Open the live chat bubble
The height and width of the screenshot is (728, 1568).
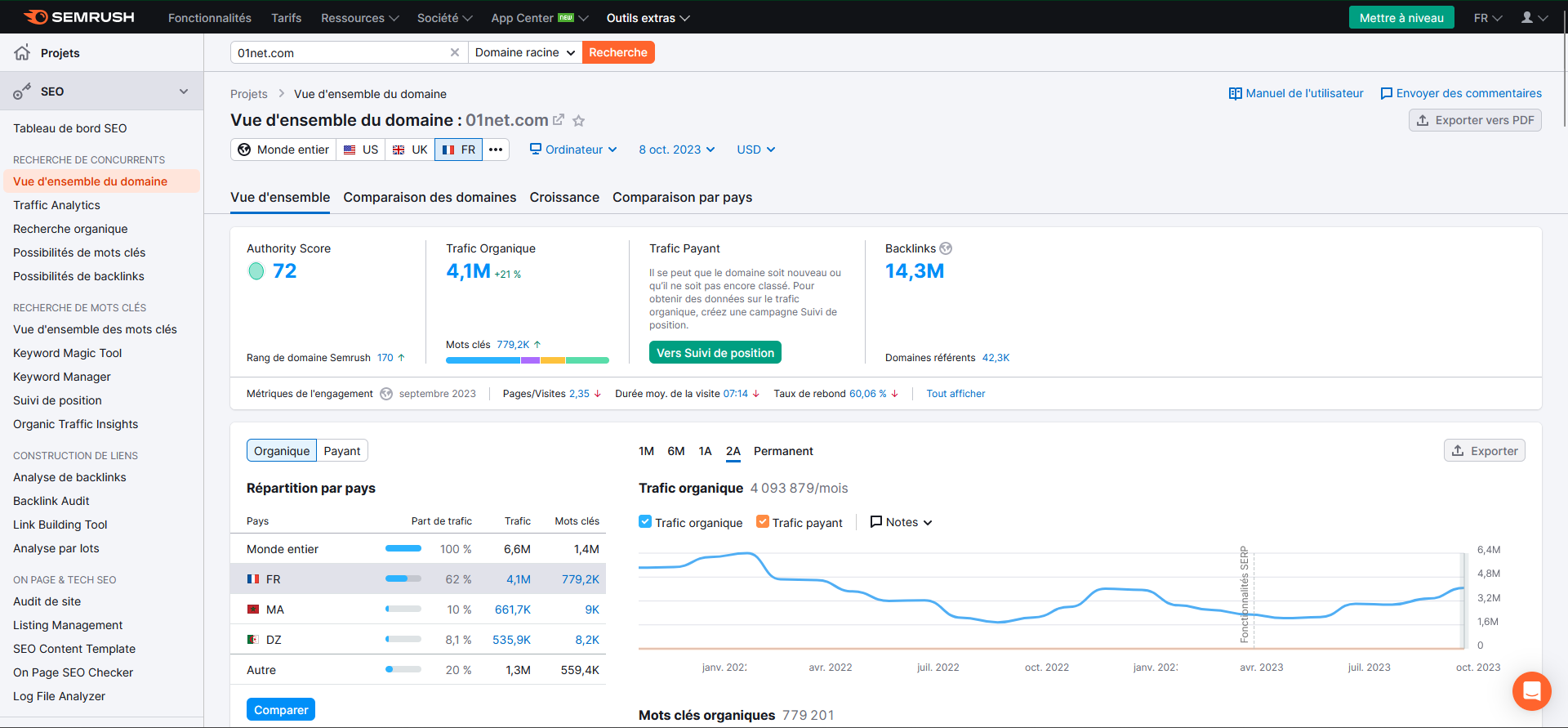pos(1531,691)
